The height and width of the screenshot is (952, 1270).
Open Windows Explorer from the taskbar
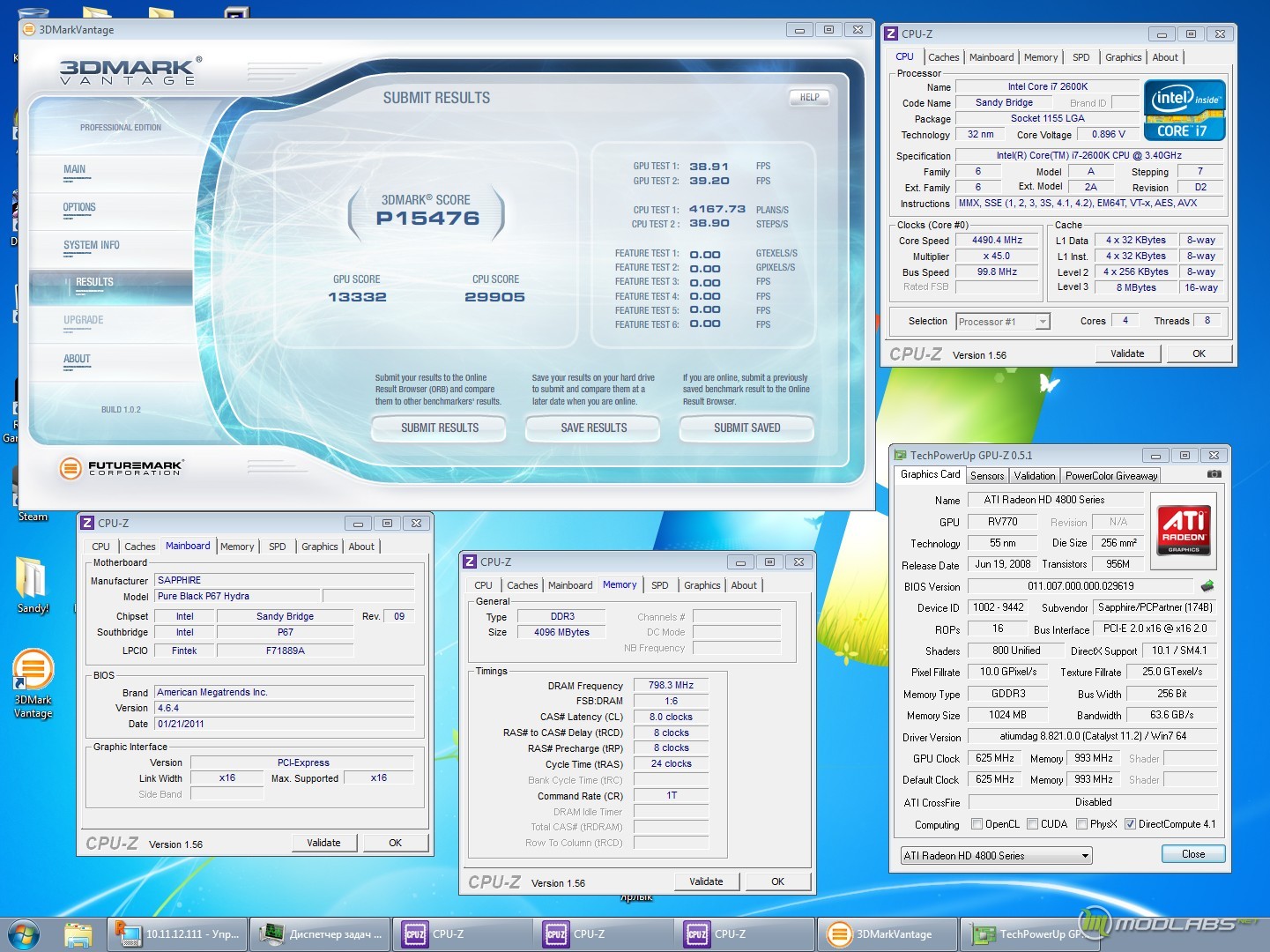[78, 933]
